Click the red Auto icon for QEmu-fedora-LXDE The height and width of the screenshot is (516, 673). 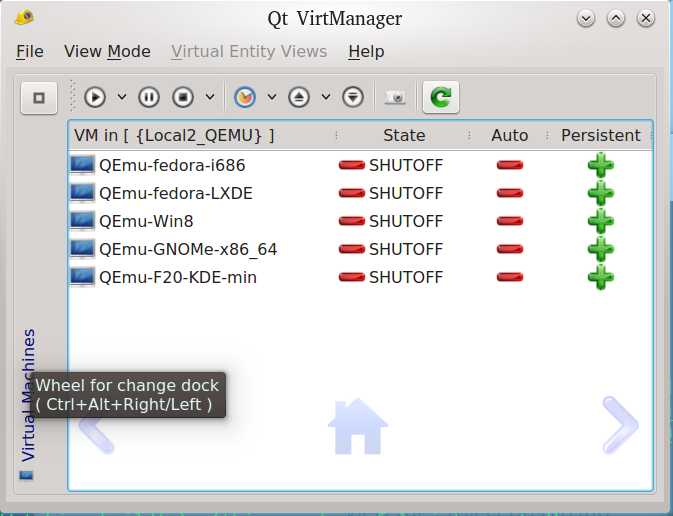[510, 193]
